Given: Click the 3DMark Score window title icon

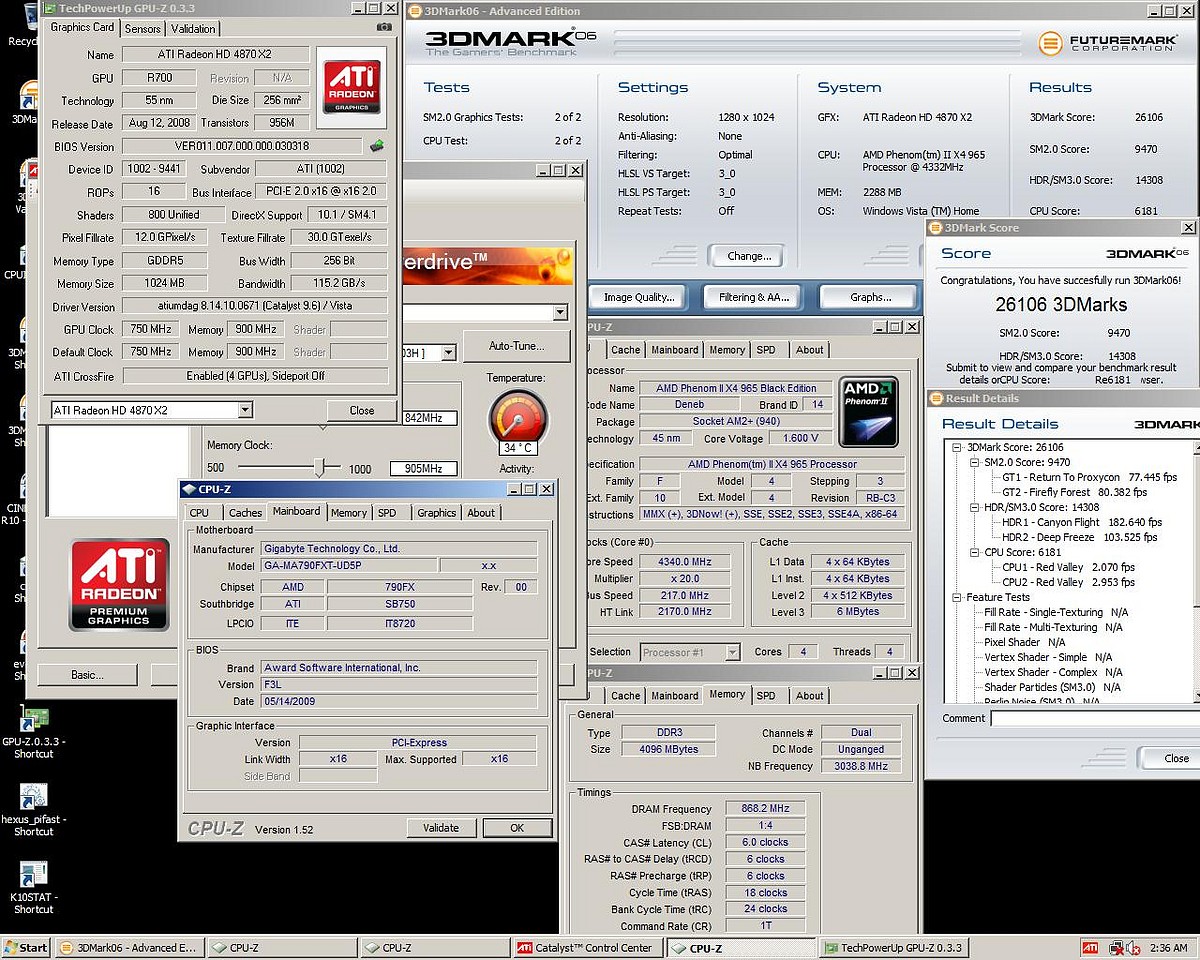Looking at the screenshot, I should point(936,228).
